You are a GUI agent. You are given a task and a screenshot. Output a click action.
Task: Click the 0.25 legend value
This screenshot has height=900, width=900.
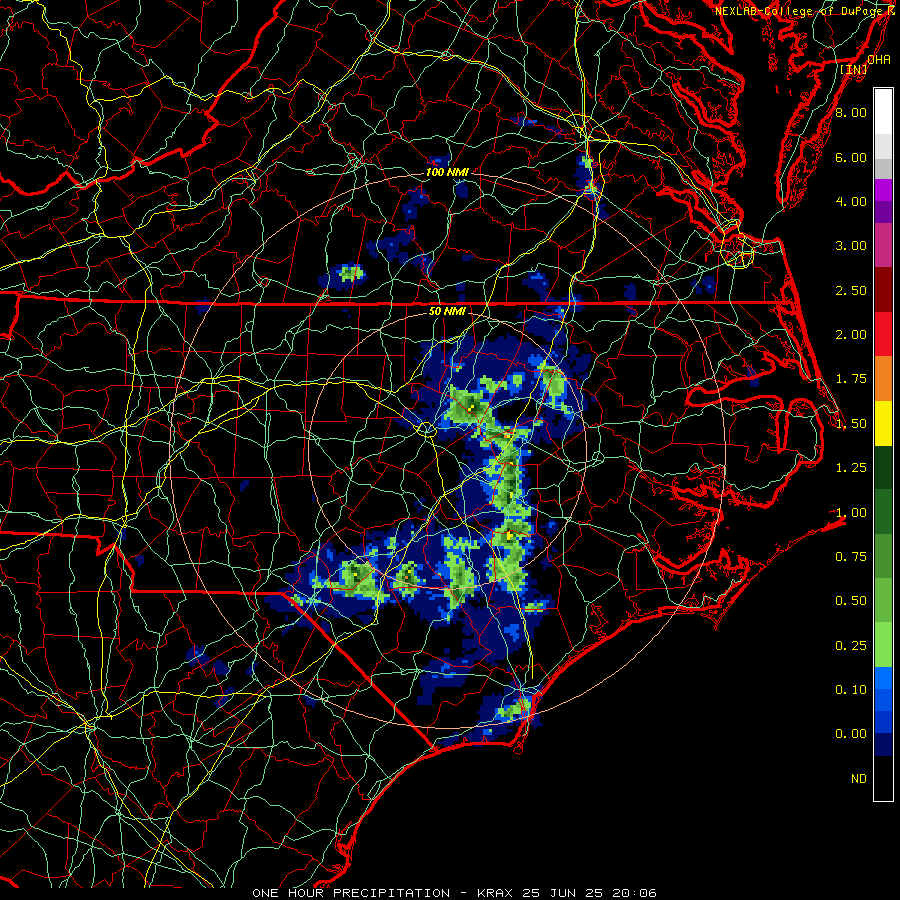851,646
